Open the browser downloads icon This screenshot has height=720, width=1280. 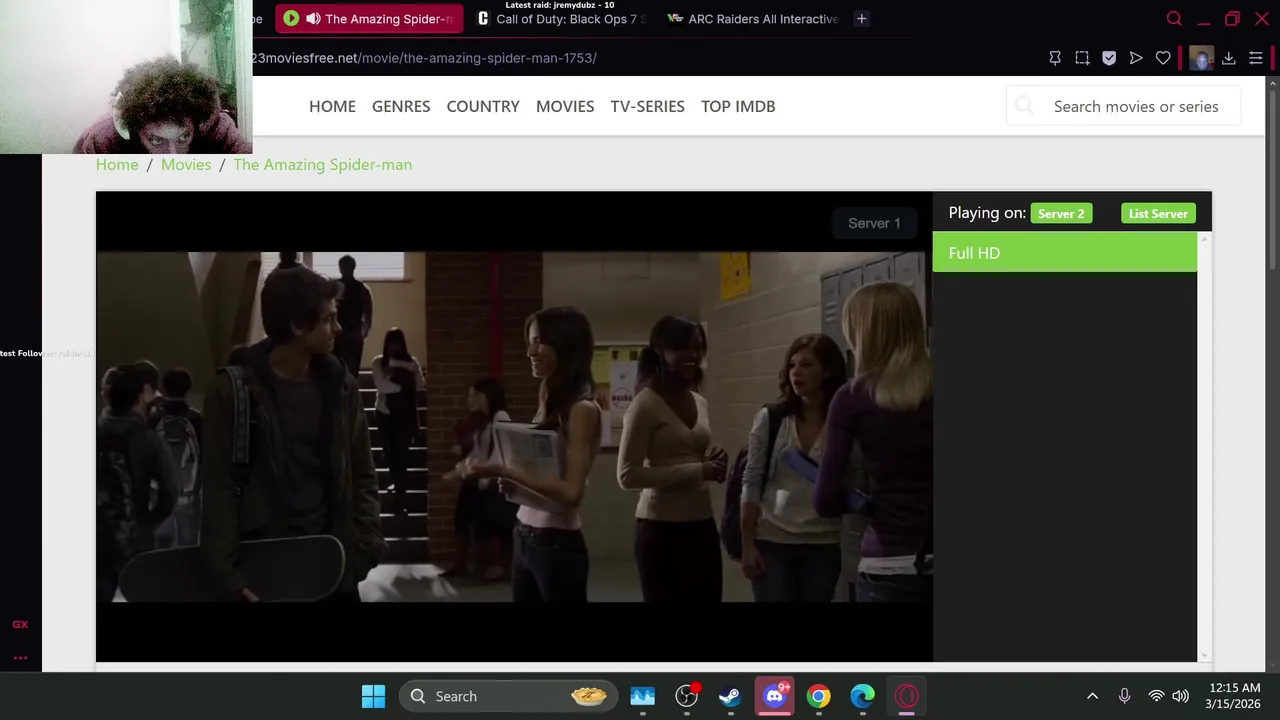(1229, 58)
